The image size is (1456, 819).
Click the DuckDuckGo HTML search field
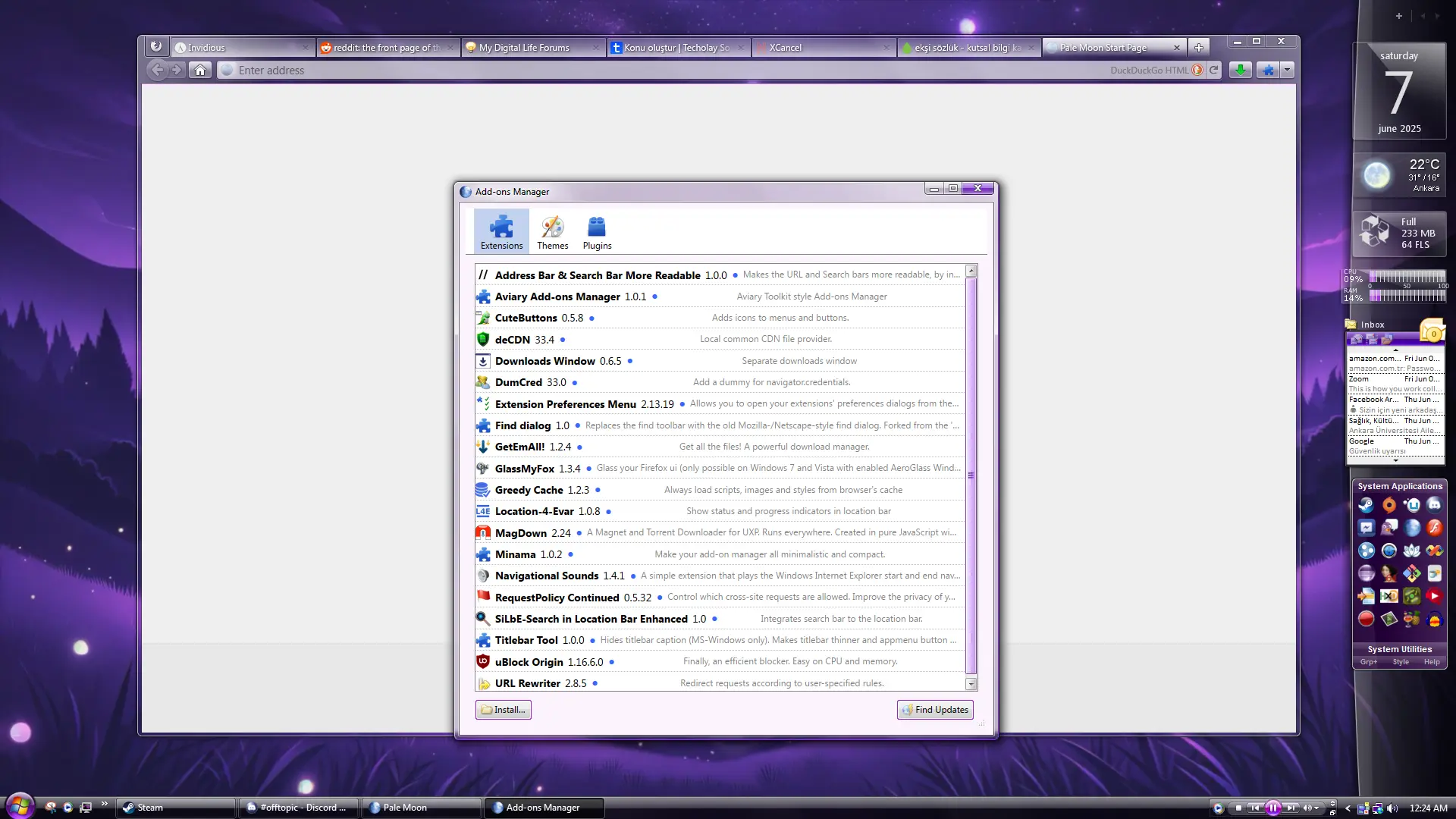point(1155,70)
